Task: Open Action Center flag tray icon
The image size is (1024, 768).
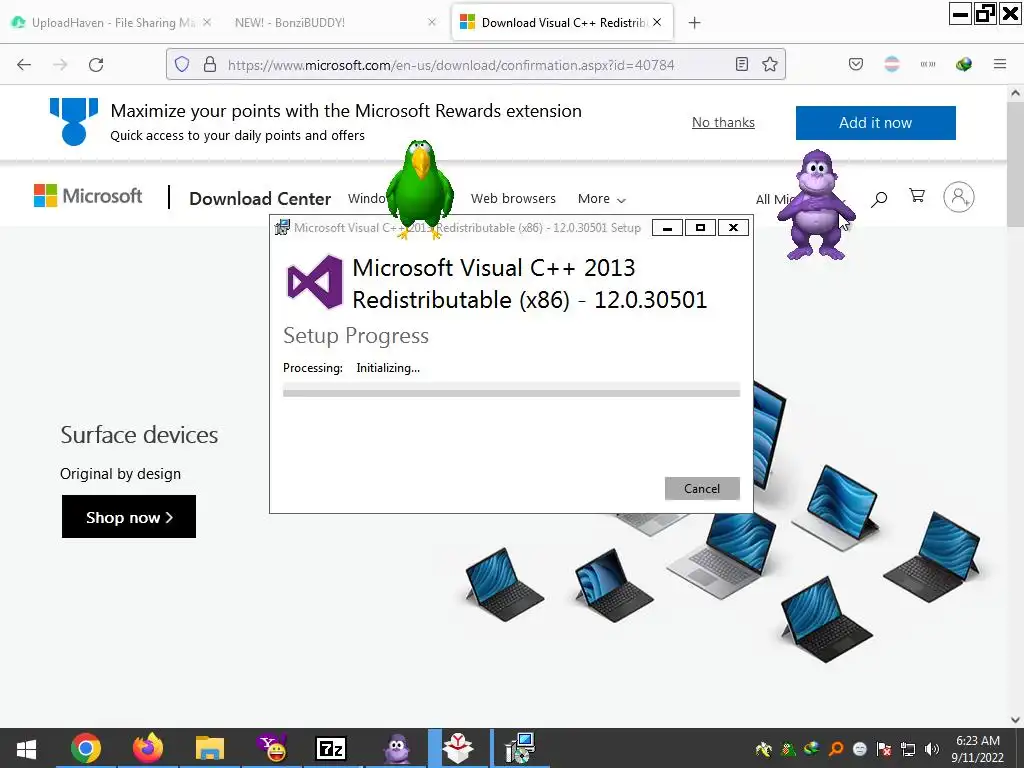Action: [884, 749]
